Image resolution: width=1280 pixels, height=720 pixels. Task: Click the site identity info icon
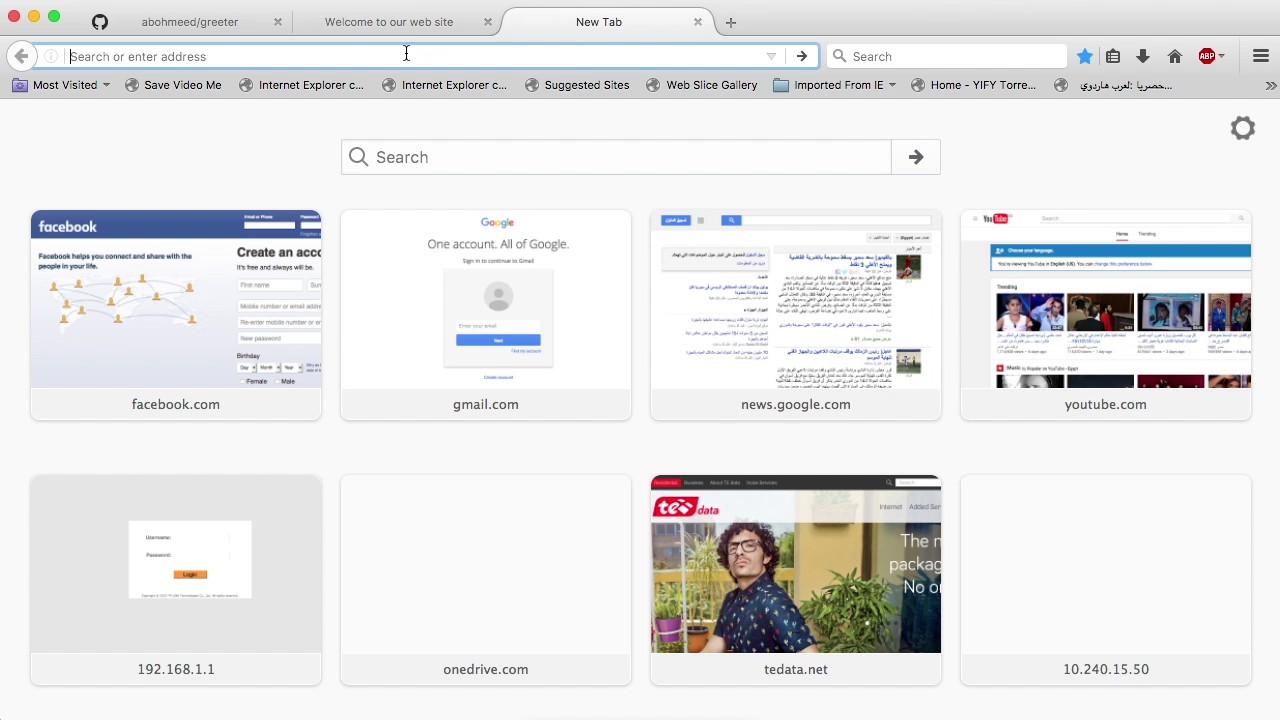pos(51,56)
